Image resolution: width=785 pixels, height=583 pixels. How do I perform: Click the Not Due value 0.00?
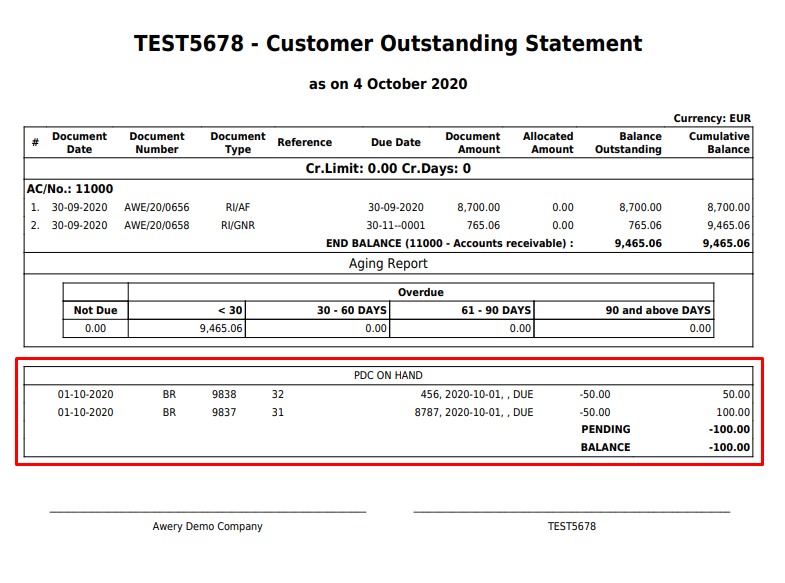pyautogui.click(x=95, y=328)
